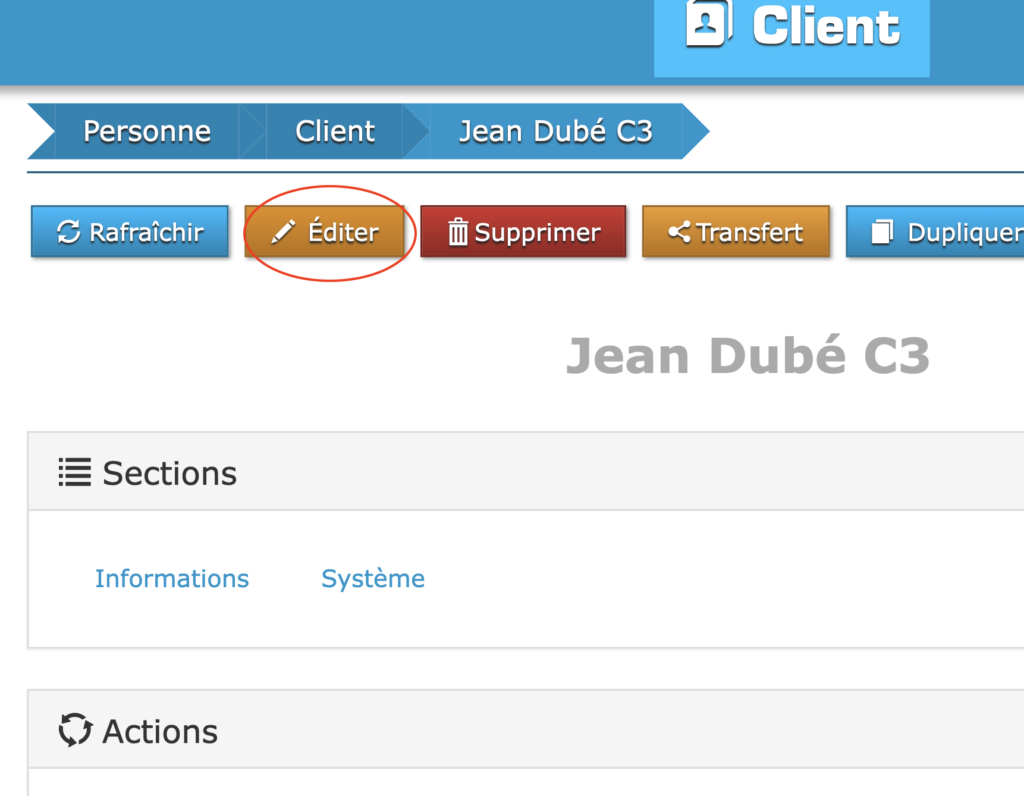This screenshot has width=1024, height=796.
Task: Click the share icon on Transfert button
Action: [x=679, y=233]
